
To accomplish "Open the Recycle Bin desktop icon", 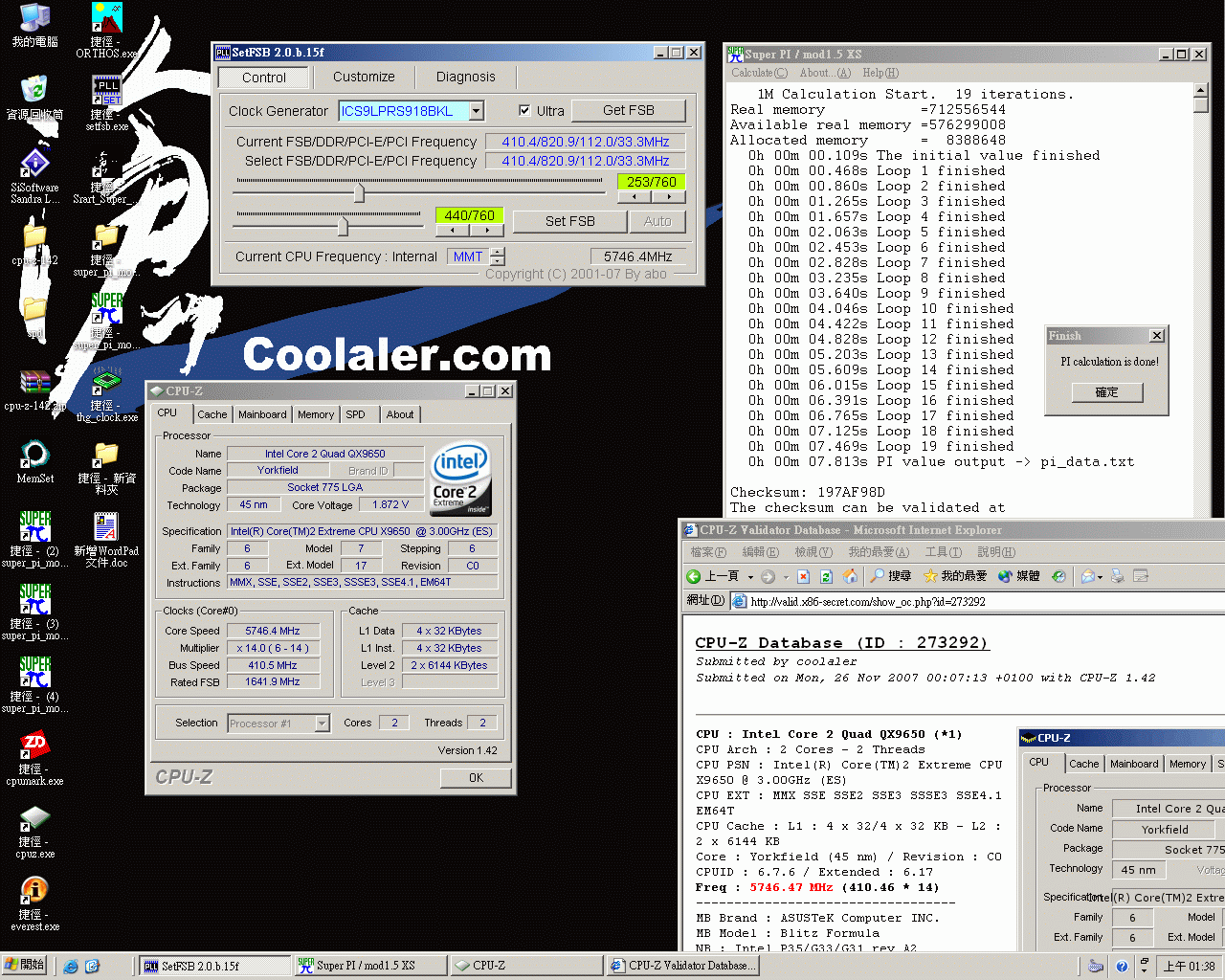I will pos(34,98).
